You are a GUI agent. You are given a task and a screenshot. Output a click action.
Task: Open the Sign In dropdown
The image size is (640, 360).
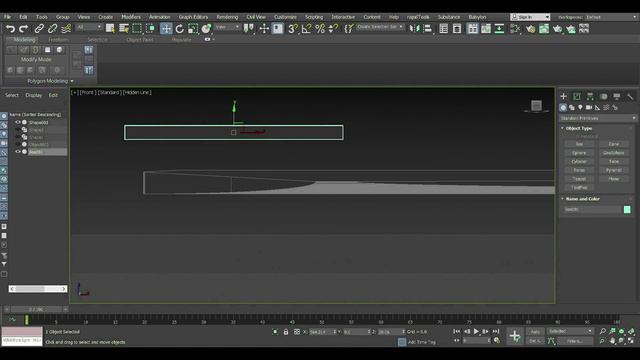coord(530,17)
